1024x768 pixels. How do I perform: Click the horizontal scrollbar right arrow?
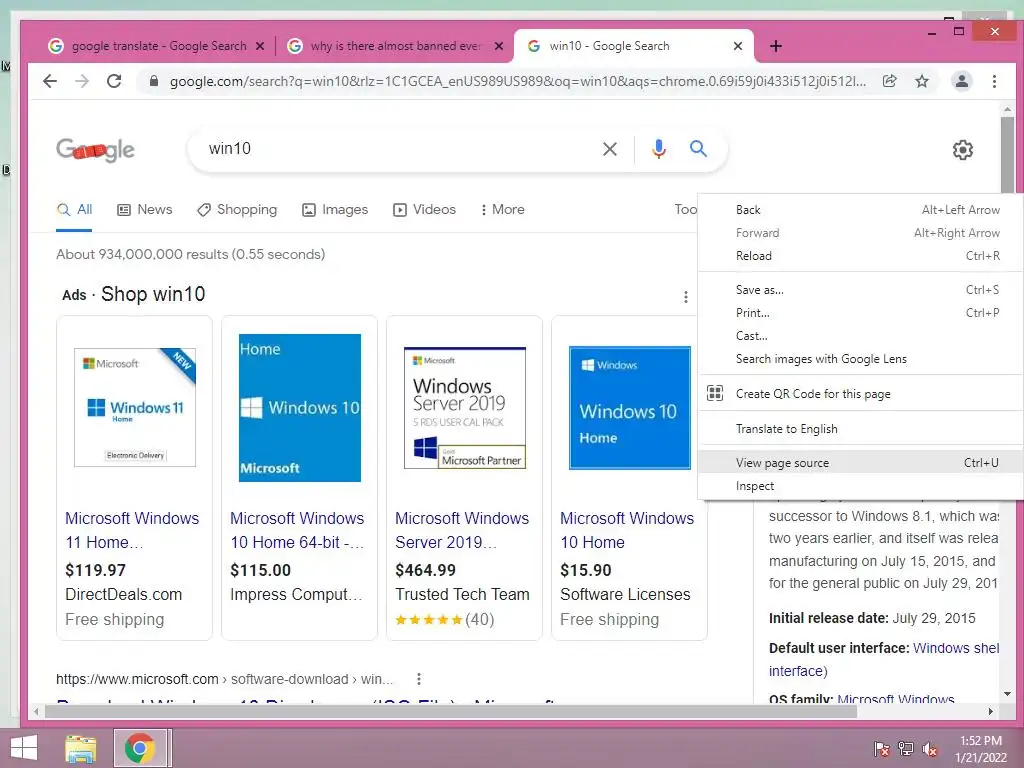[991, 711]
